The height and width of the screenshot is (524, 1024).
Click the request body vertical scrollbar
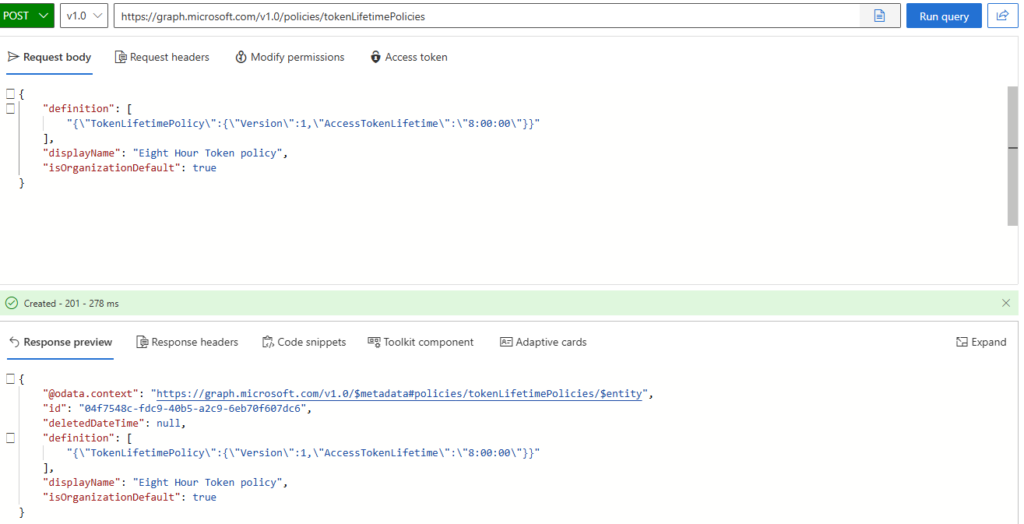click(x=1012, y=156)
